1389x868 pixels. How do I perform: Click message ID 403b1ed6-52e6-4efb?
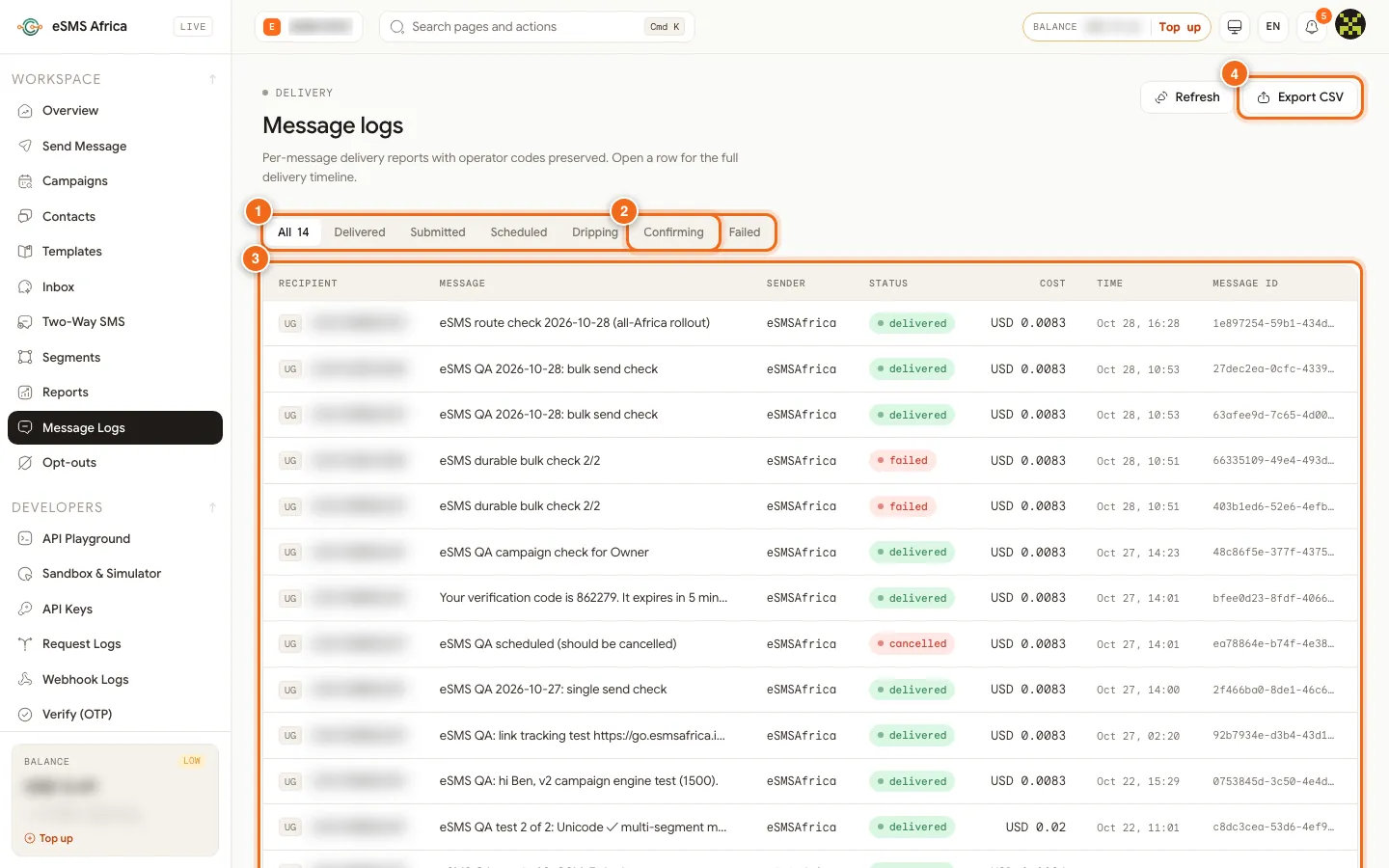[1273, 506]
